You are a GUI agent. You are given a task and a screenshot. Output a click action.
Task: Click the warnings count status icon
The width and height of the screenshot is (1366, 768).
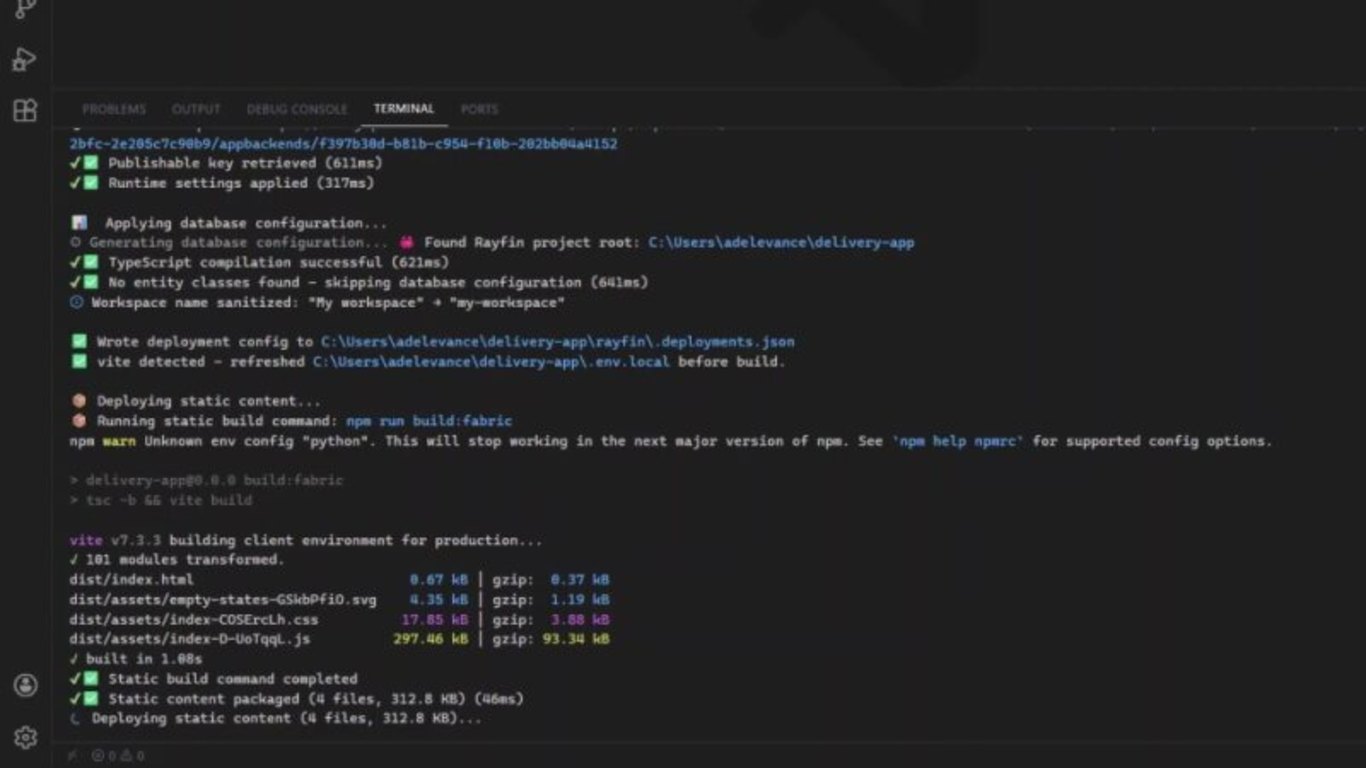point(133,756)
